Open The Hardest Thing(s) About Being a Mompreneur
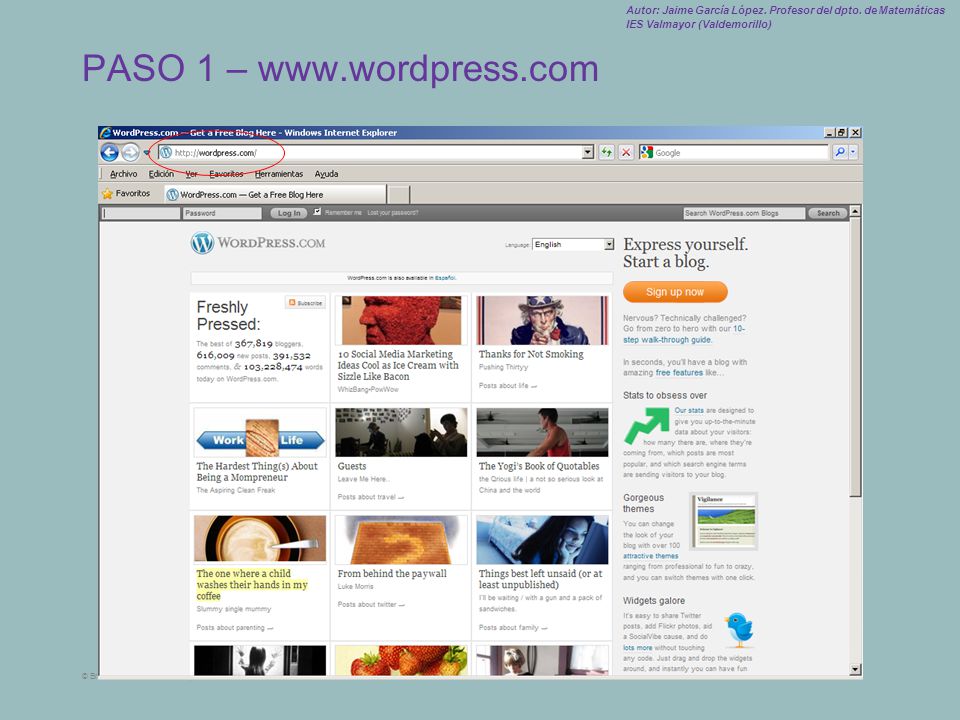The image size is (960, 720). pyautogui.click(x=257, y=472)
